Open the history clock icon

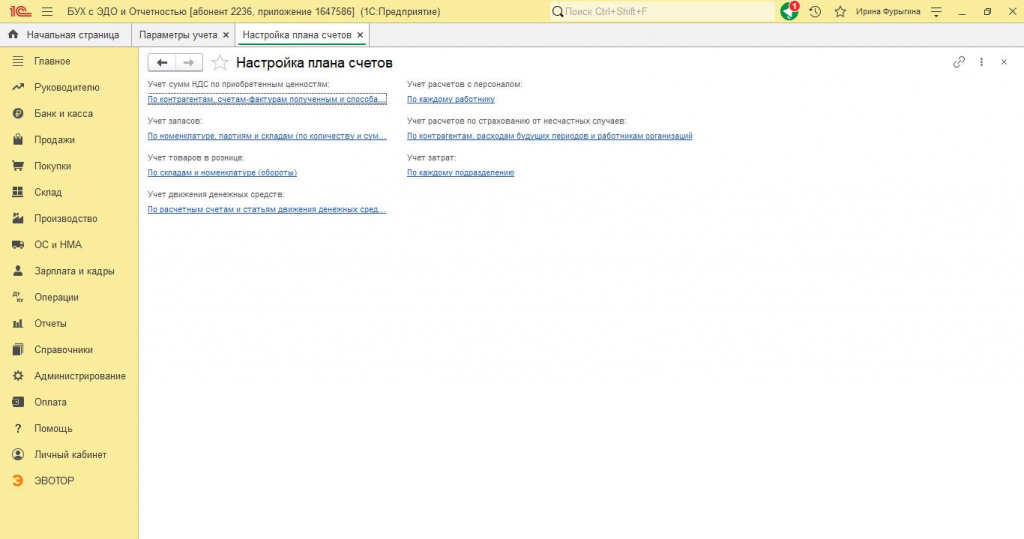coord(815,12)
